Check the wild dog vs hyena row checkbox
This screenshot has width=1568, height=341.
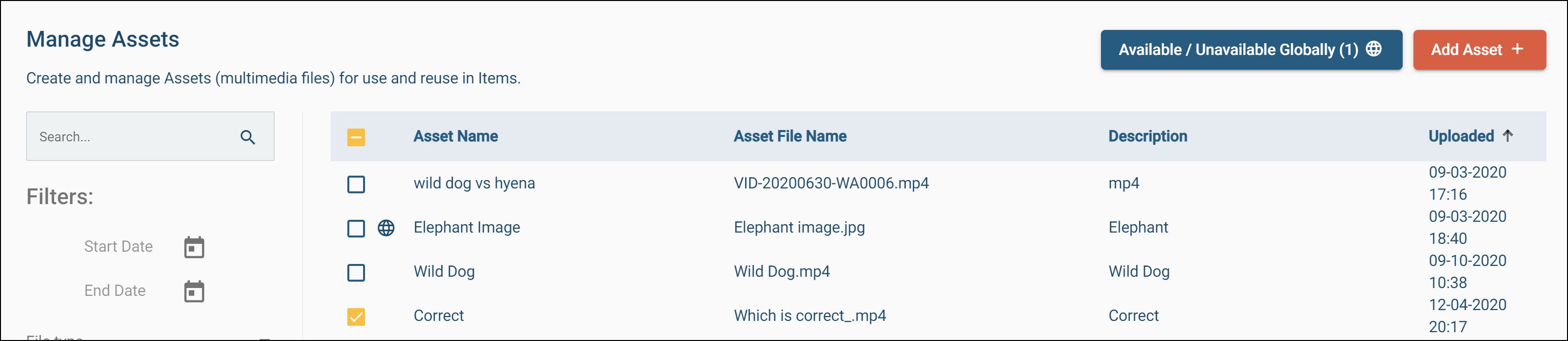tap(356, 184)
